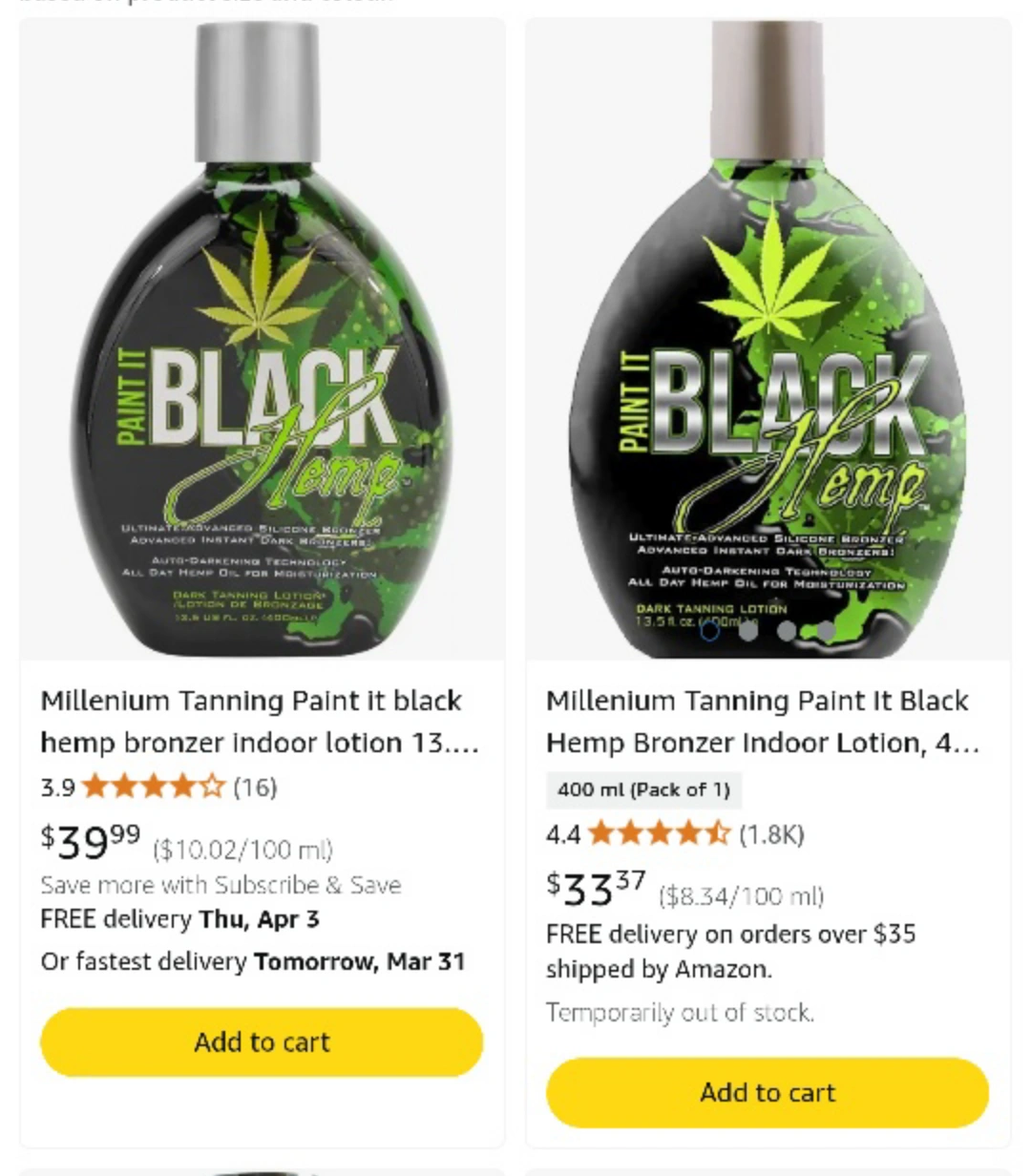Click the 4.4 star rating icons
This screenshot has height=1176, width=1031.
[660, 833]
